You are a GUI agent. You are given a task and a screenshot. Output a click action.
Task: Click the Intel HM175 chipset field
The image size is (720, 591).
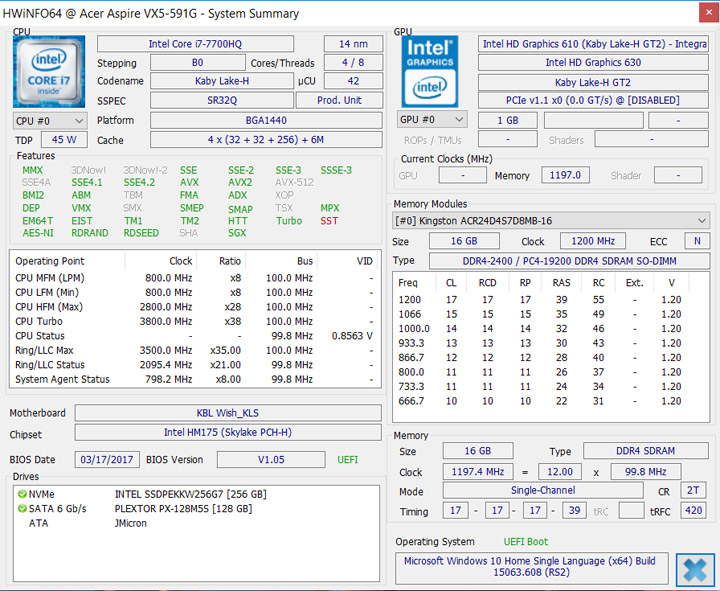(x=228, y=433)
